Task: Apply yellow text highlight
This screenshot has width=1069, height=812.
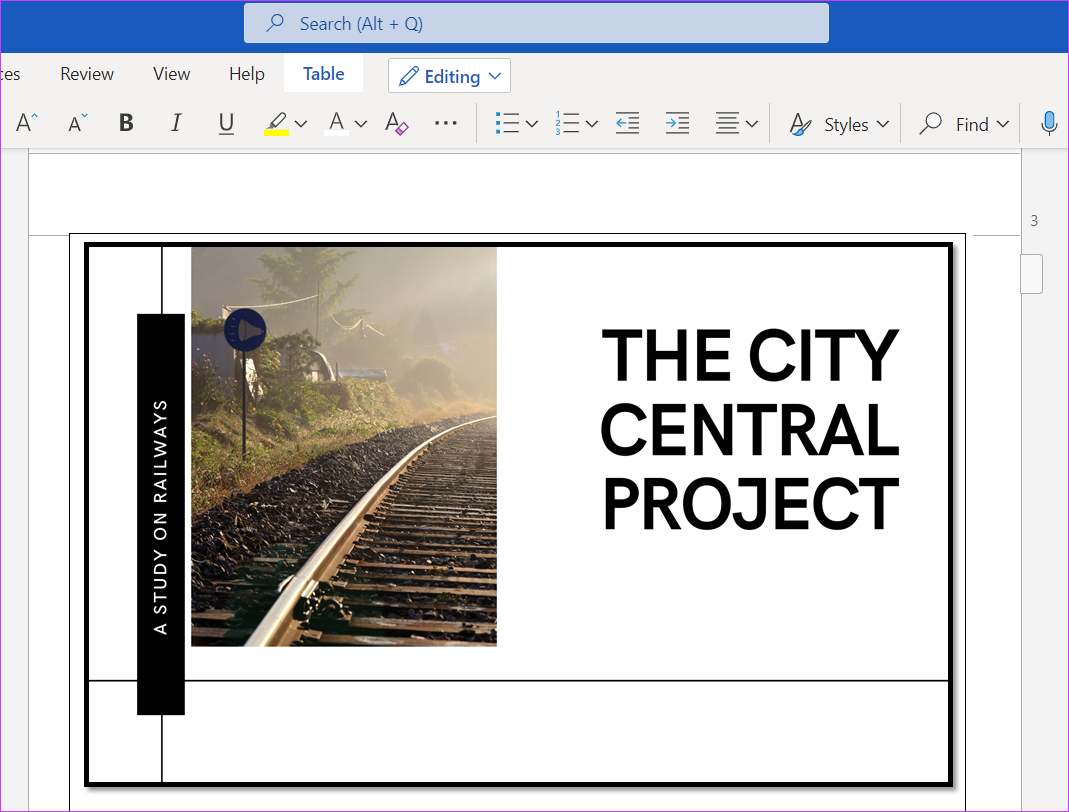Action: [x=278, y=122]
